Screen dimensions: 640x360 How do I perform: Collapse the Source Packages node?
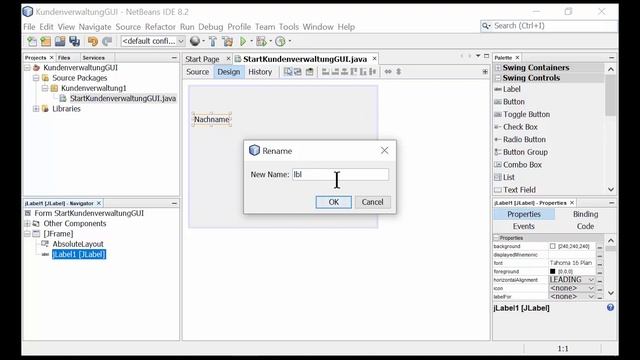pos(36,78)
